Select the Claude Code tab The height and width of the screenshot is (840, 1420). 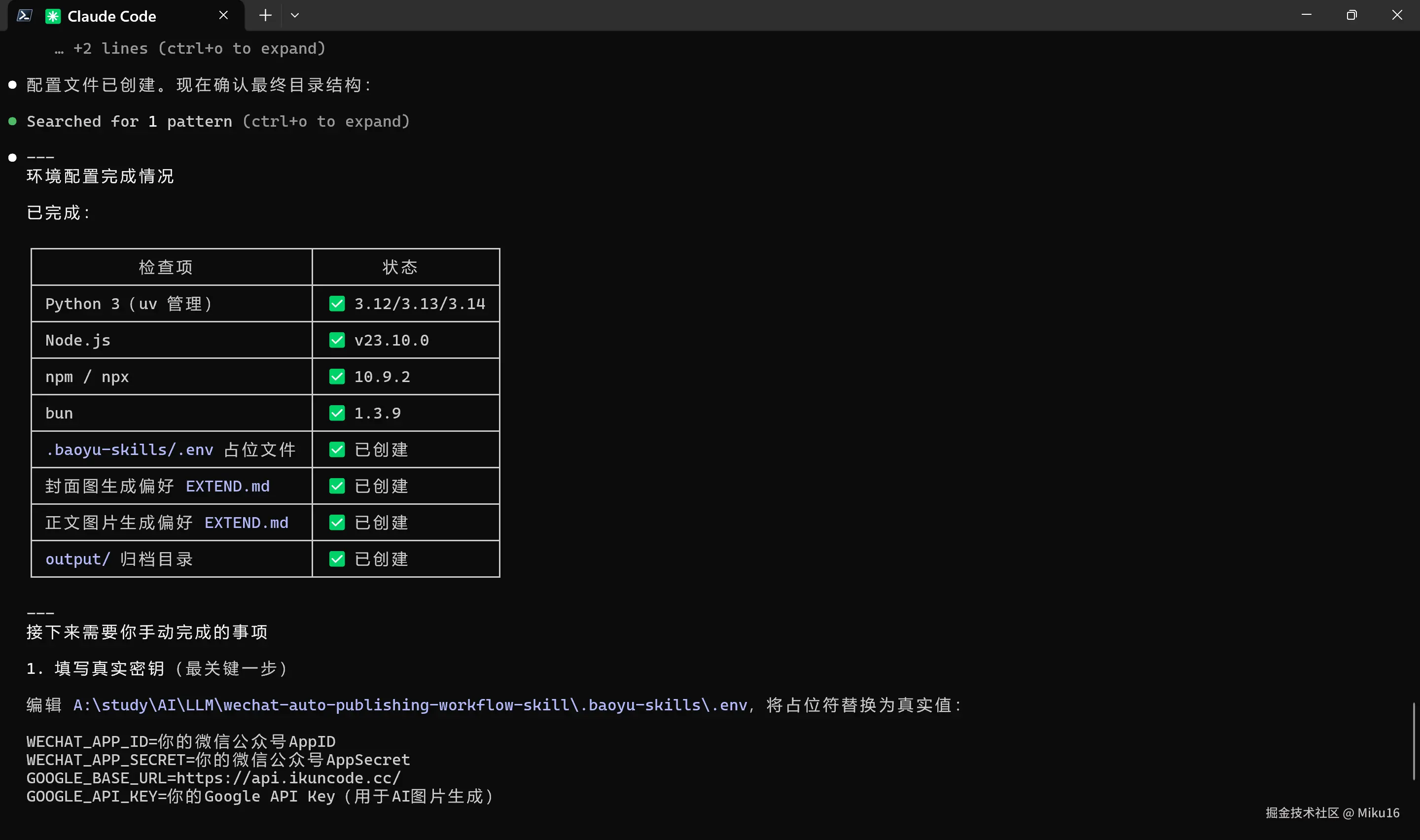click(x=111, y=16)
